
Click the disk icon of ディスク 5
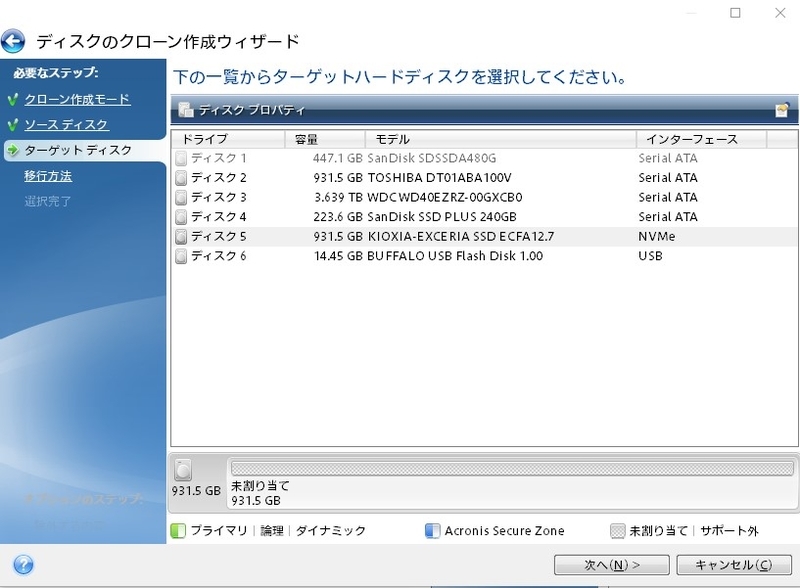[181, 236]
